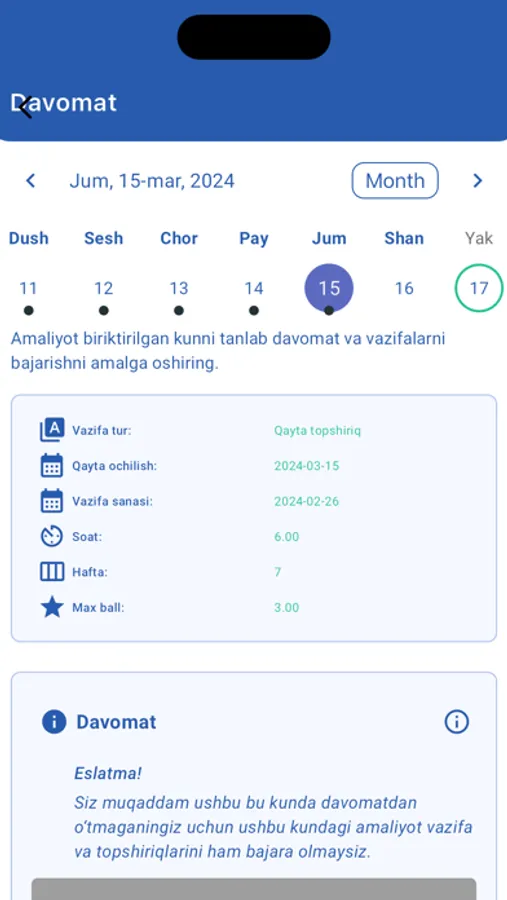The image size is (507, 900).
Task: Click the Qayta ochilish label
Action: [114, 465]
